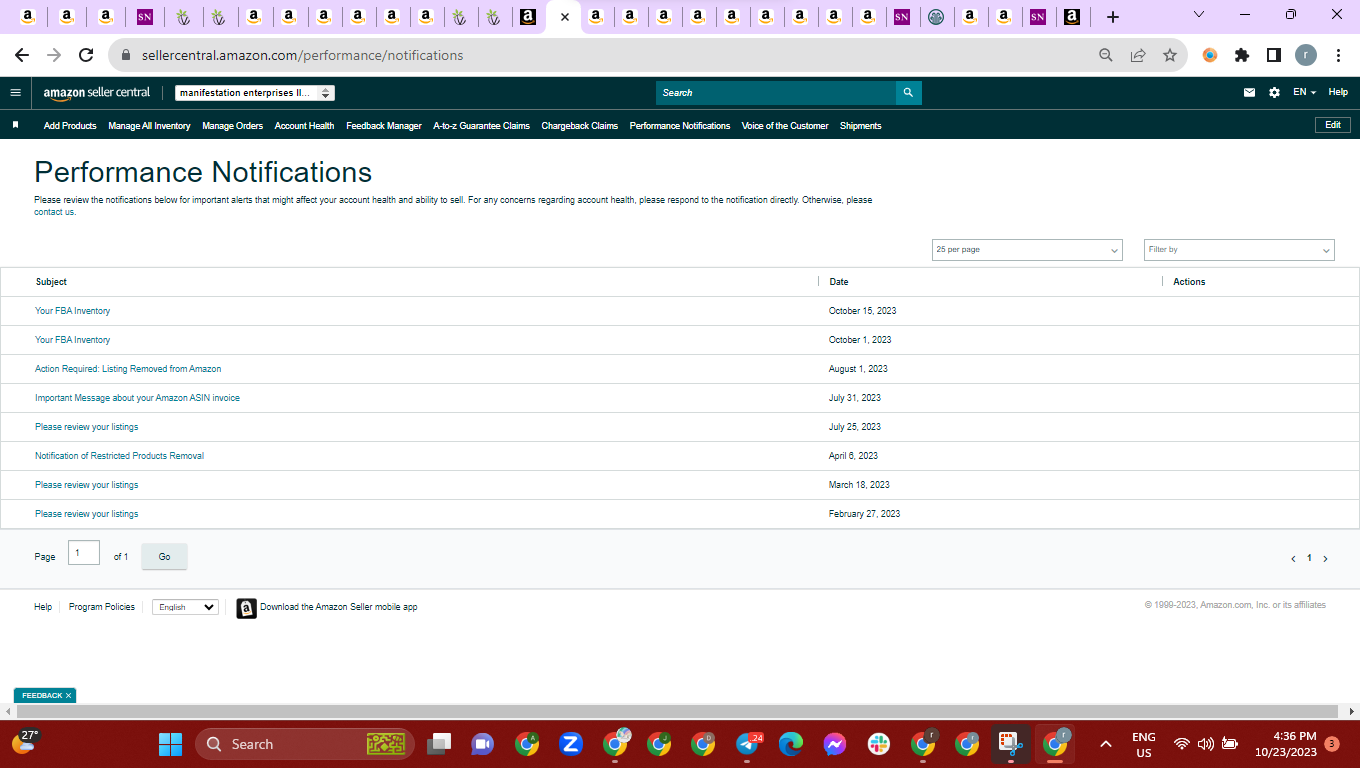
Task: Close the current browser tab
Action: click(565, 17)
